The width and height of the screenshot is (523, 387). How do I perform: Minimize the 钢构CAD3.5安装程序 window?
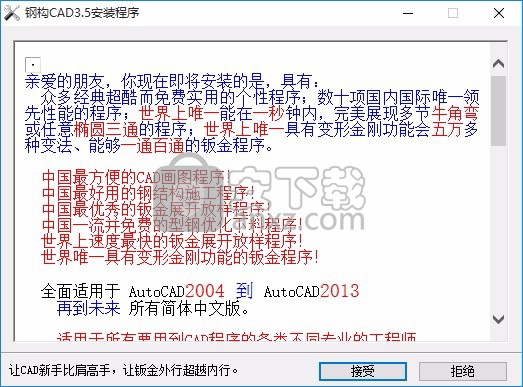408,13
